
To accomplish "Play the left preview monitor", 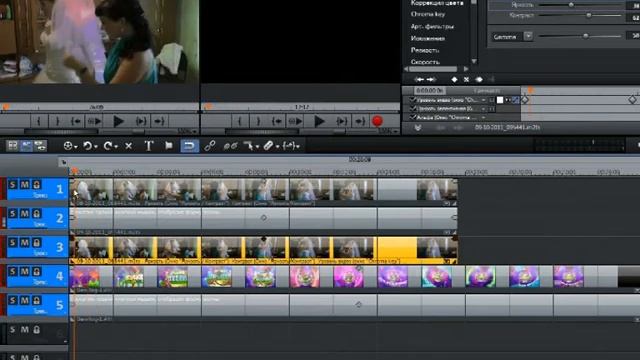I will click(x=118, y=121).
